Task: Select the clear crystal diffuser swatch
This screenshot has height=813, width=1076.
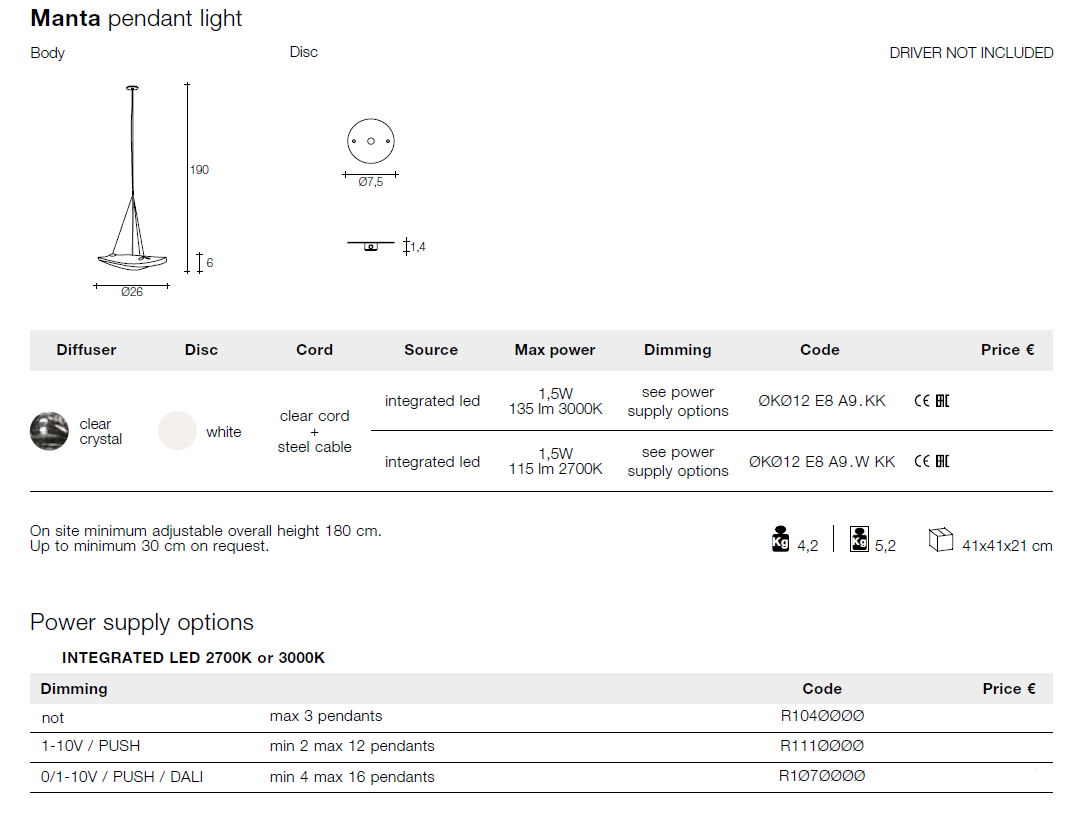Action: click(x=49, y=431)
